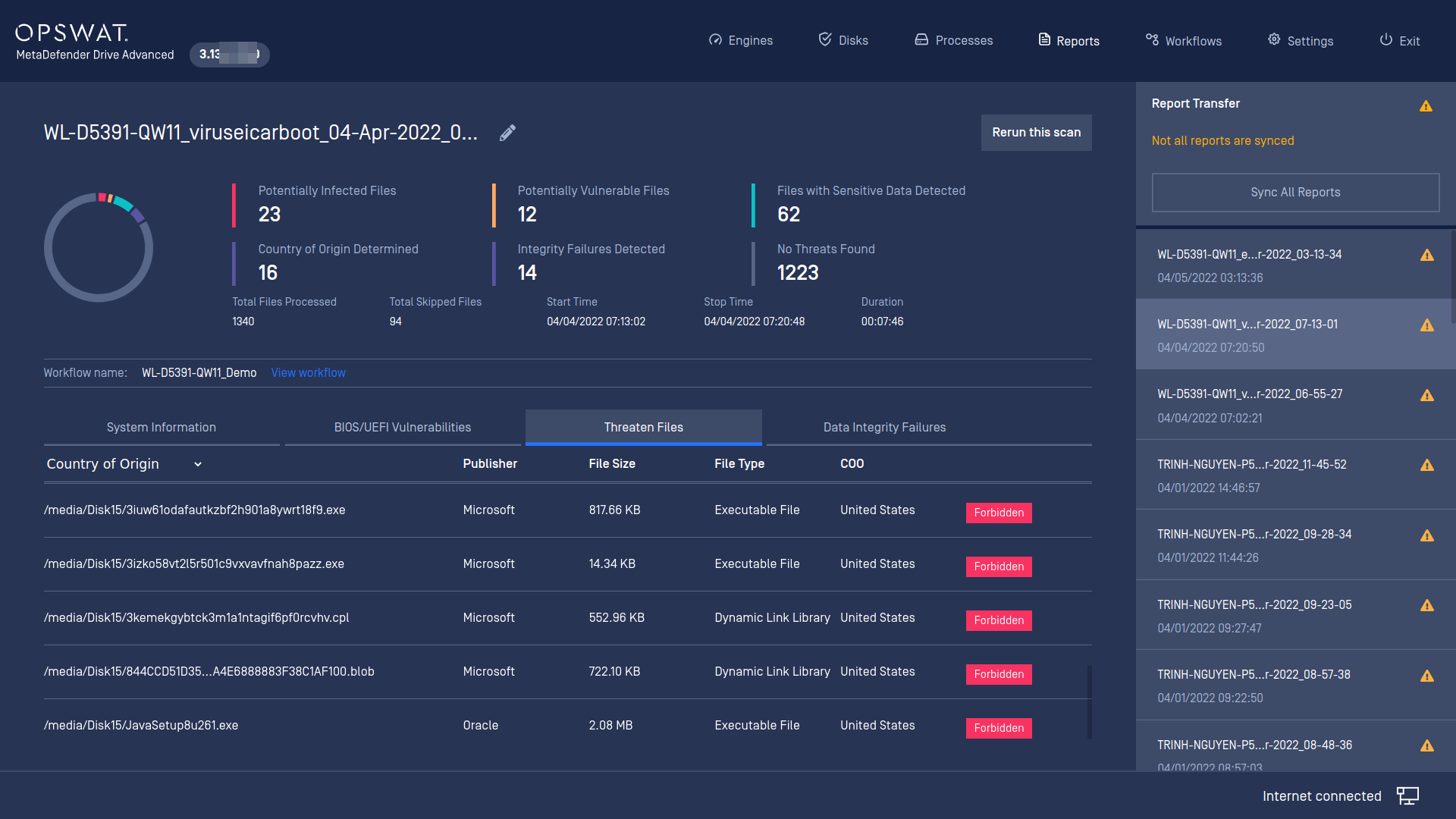The width and height of the screenshot is (1456, 819).
Task: Click the files table vertical scrollbar
Action: (x=1090, y=701)
